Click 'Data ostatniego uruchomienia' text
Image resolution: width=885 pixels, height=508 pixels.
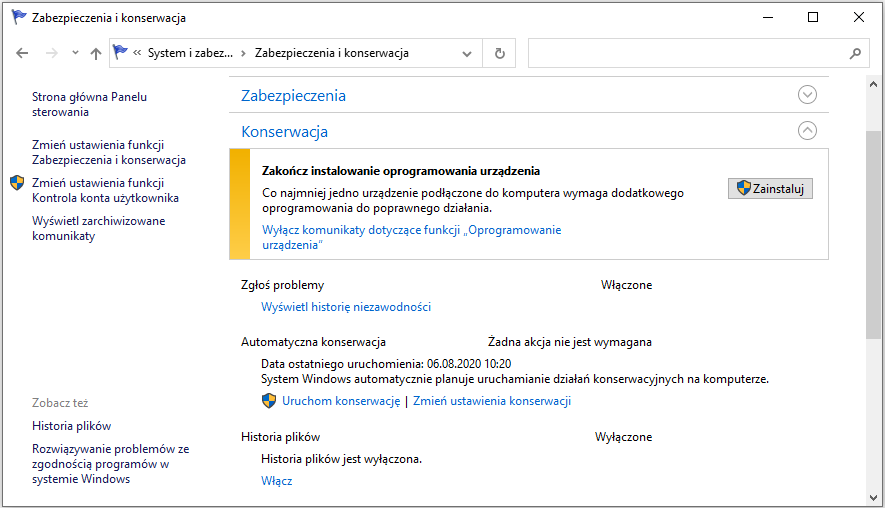click(x=386, y=364)
